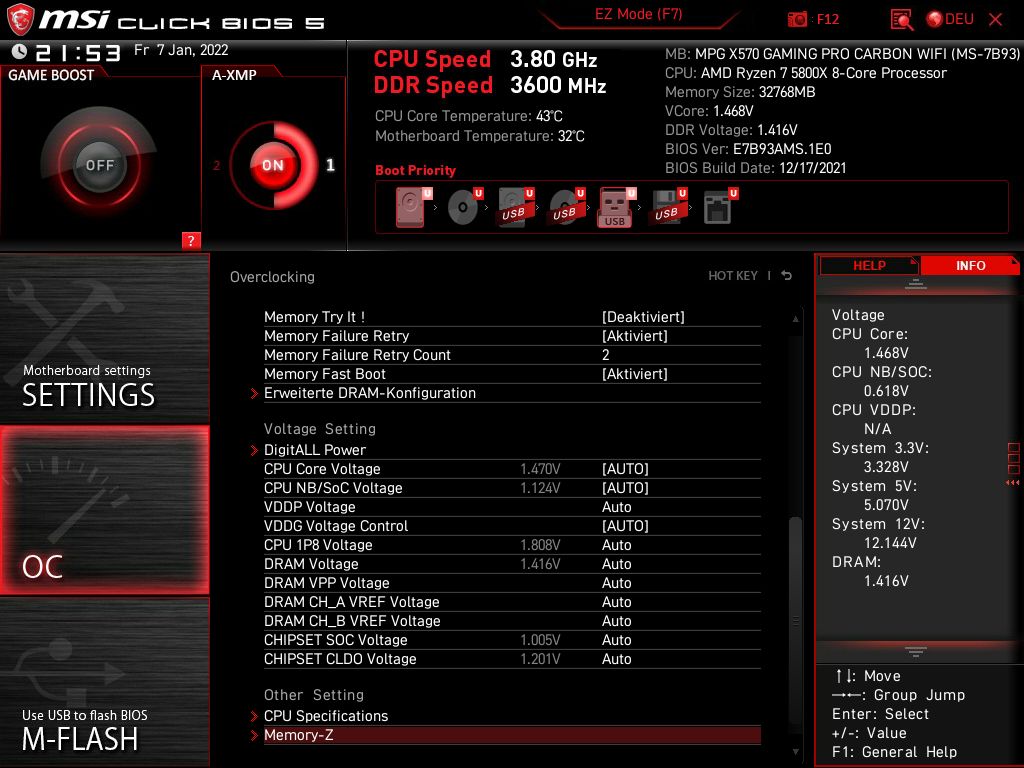
Task: Click the back arrow next to HOT KEY
Action: pos(787,276)
